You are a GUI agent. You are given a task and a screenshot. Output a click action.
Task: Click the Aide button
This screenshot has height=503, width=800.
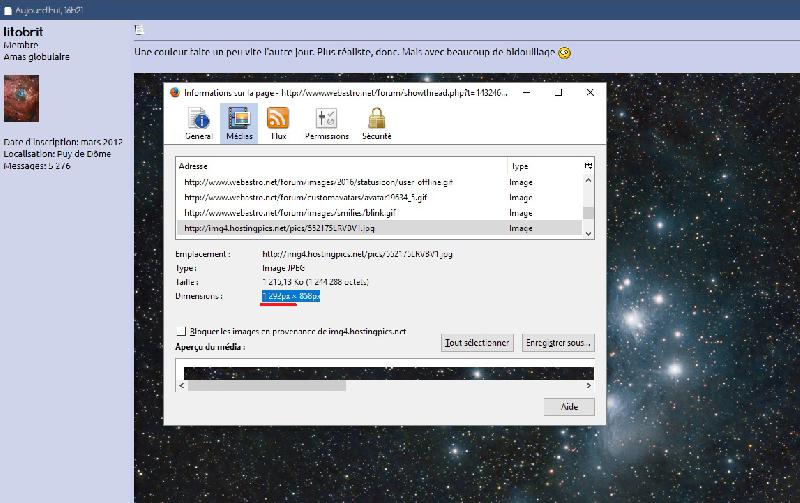click(569, 407)
